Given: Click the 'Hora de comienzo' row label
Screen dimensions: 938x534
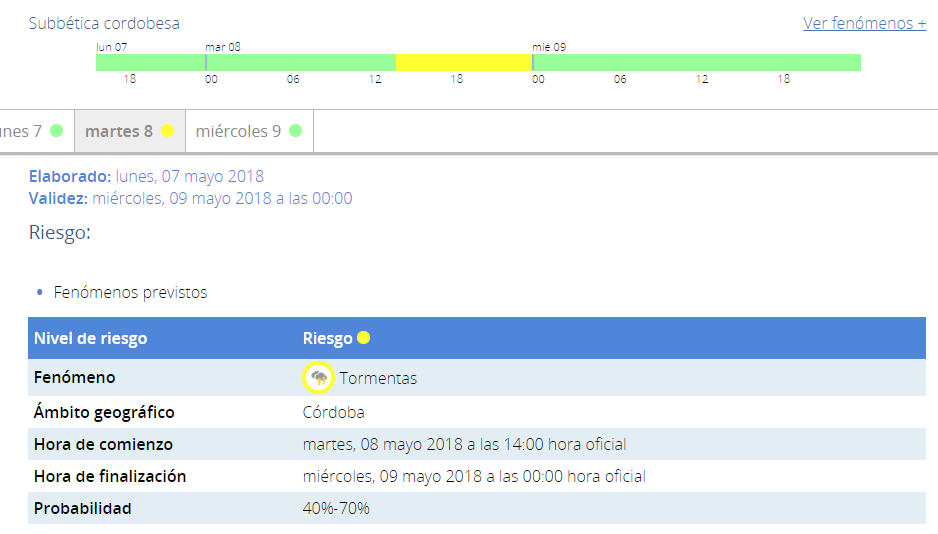Looking at the screenshot, I should click(103, 444).
